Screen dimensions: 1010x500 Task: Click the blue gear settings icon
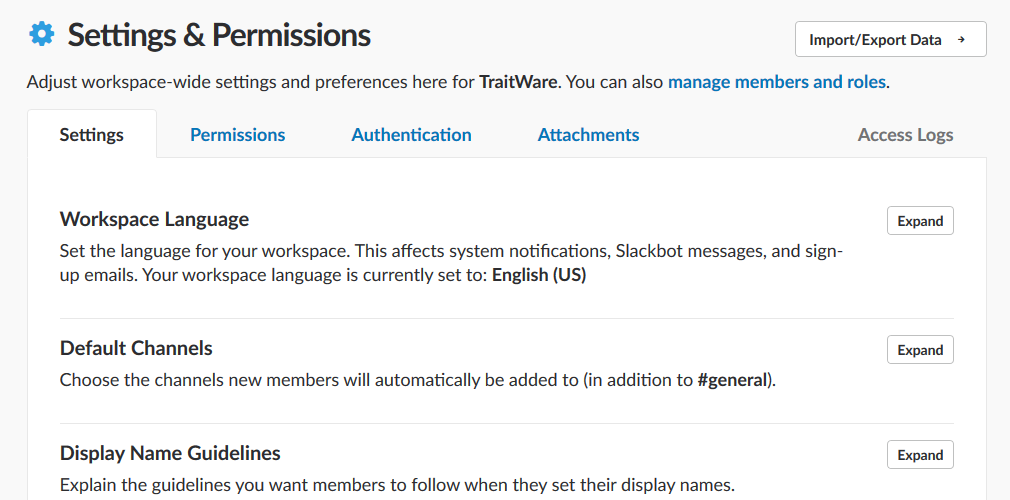[42, 34]
